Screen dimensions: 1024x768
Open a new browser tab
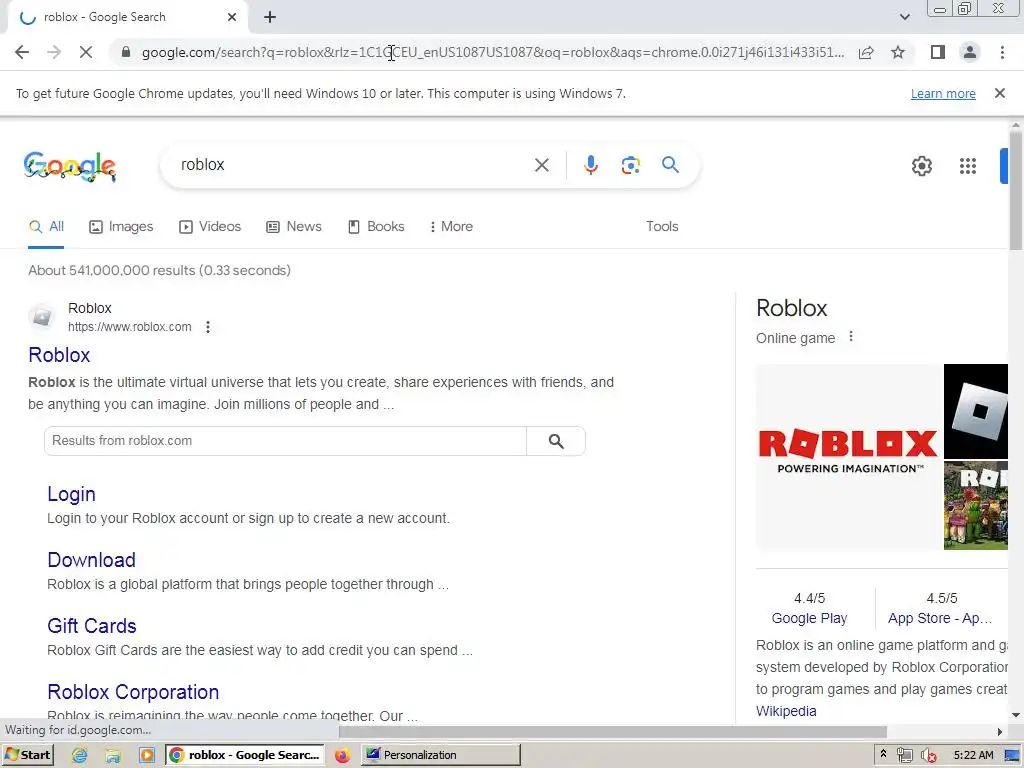tap(270, 17)
